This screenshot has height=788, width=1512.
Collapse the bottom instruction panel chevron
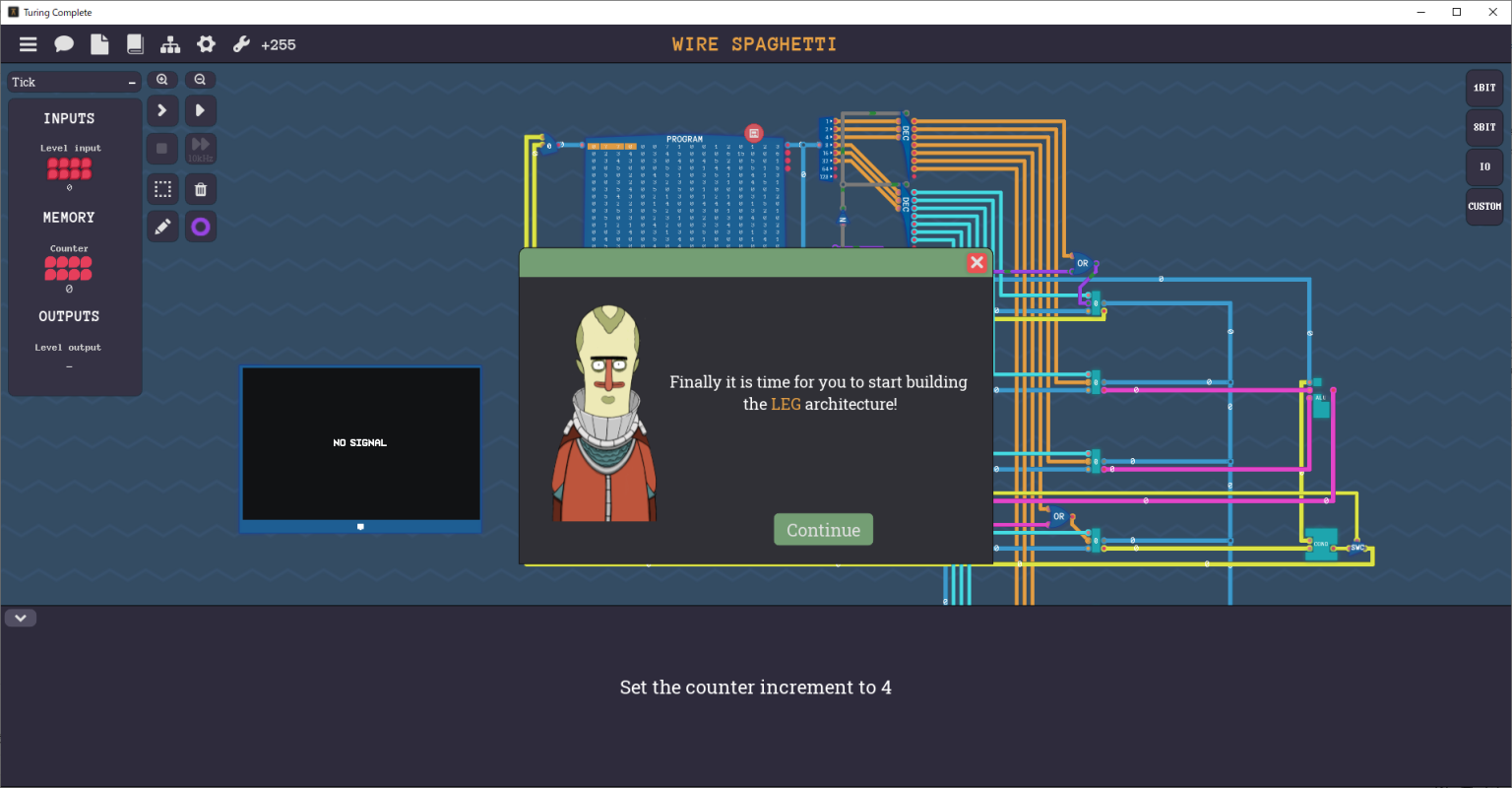[21, 618]
